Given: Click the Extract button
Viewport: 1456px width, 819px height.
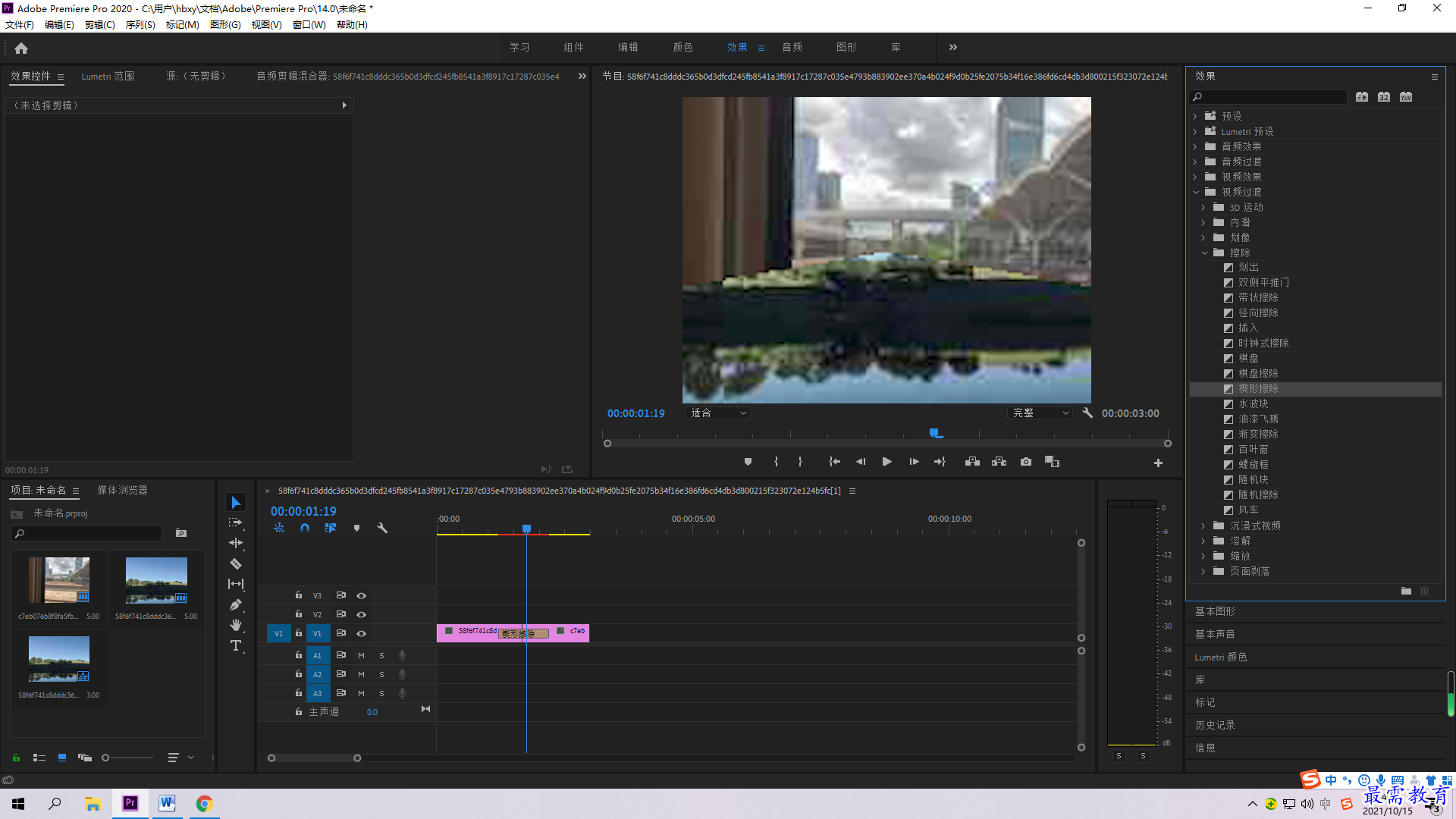Looking at the screenshot, I should [x=999, y=462].
